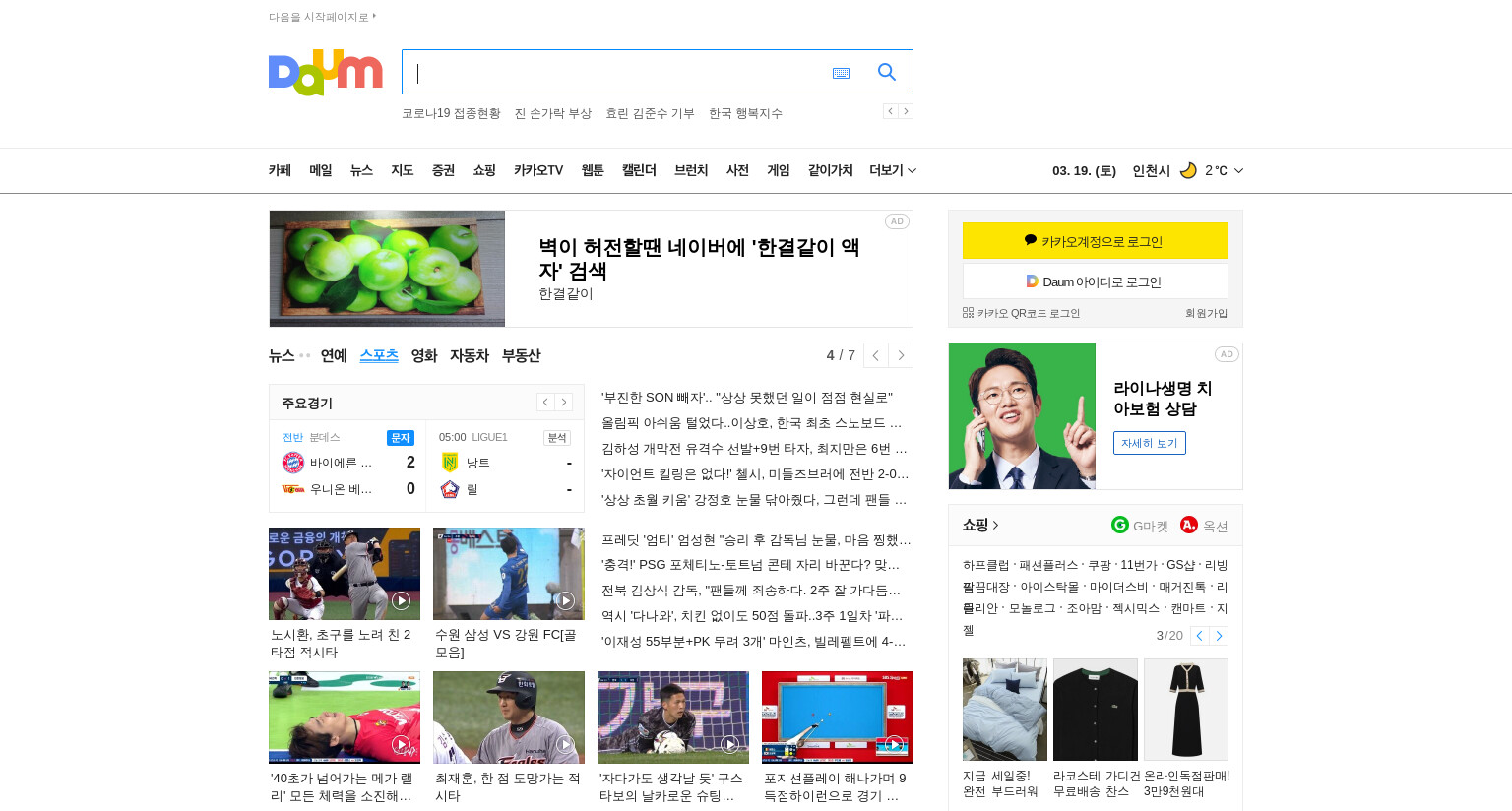Go to previous news page arrow

tap(876, 355)
